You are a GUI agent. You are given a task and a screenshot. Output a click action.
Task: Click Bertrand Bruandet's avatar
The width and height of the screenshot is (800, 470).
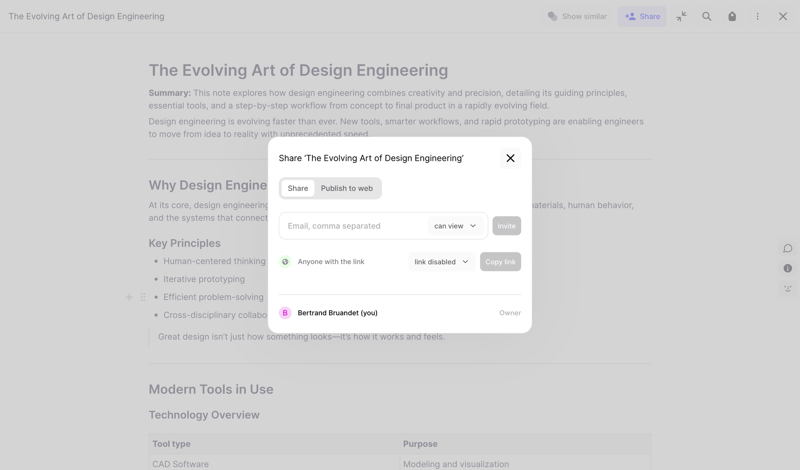tap(285, 313)
